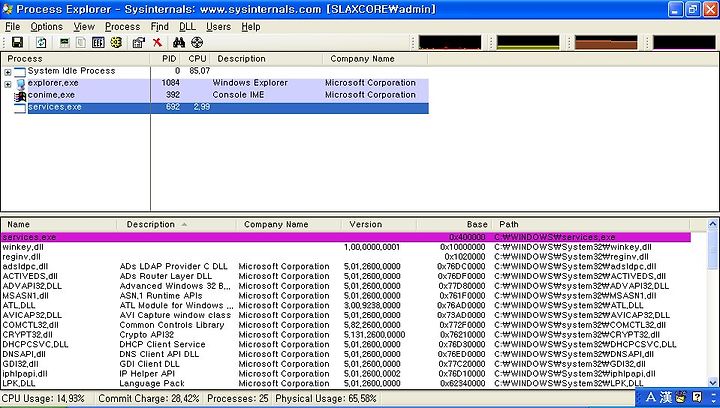Viewport: 720px width, 408px height.
Task: Open System Information from the toolbar
Action: pyautogui.click(x=64, y=43)
